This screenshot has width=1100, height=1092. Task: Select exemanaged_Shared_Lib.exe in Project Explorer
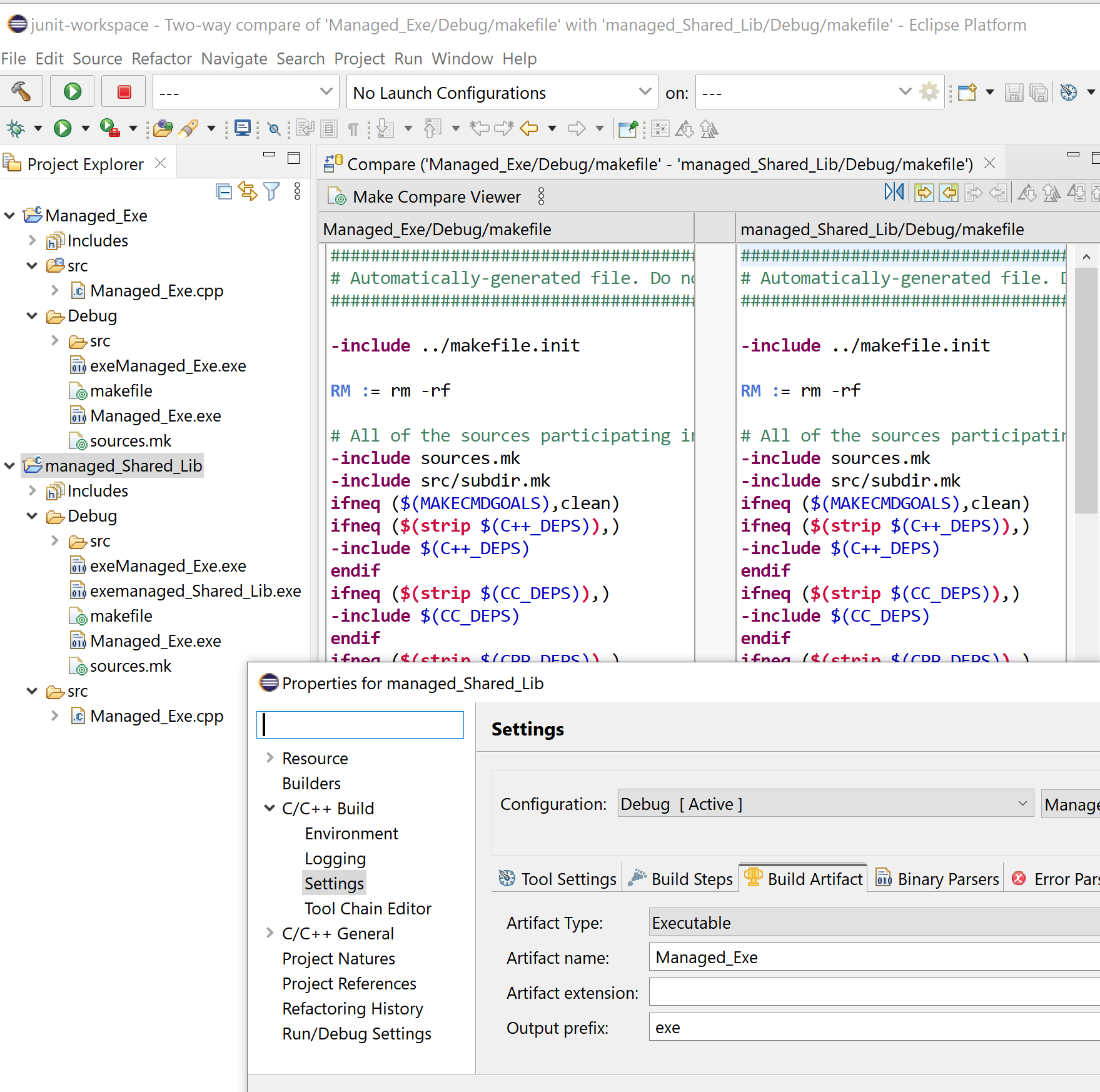pyautogui.click(x=195, y=591)
